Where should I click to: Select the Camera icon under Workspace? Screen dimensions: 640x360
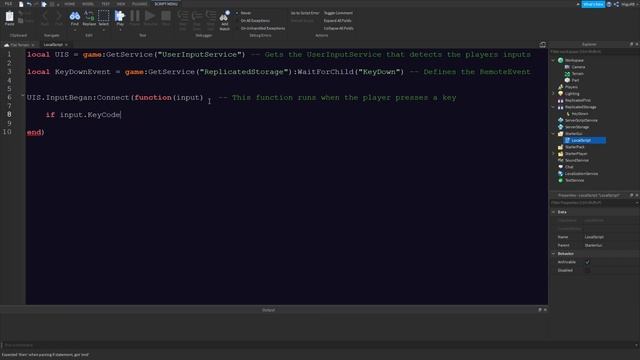tap(567, 67)
